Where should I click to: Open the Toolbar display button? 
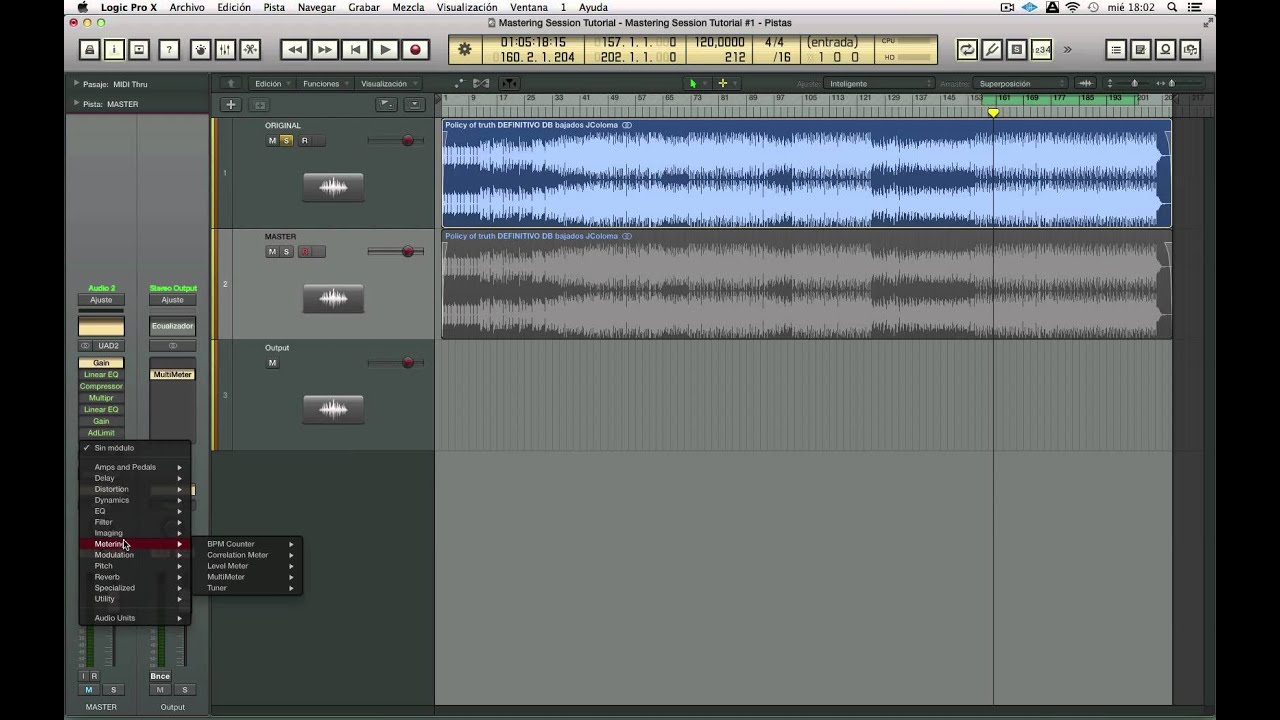(x=139, y=49)
